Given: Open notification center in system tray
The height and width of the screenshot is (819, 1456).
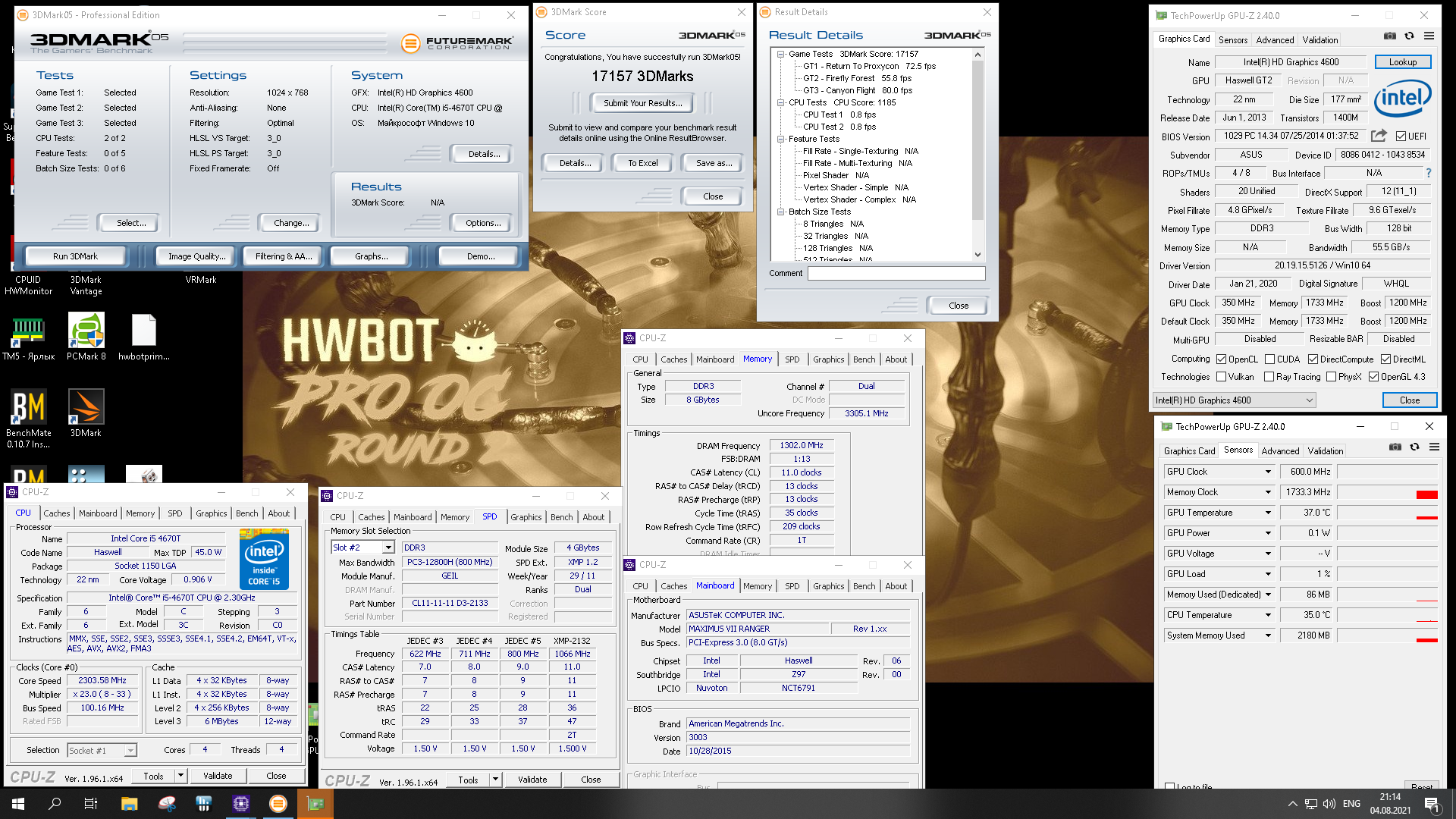Looking at the screenshot, I should tap(1432, 804).
